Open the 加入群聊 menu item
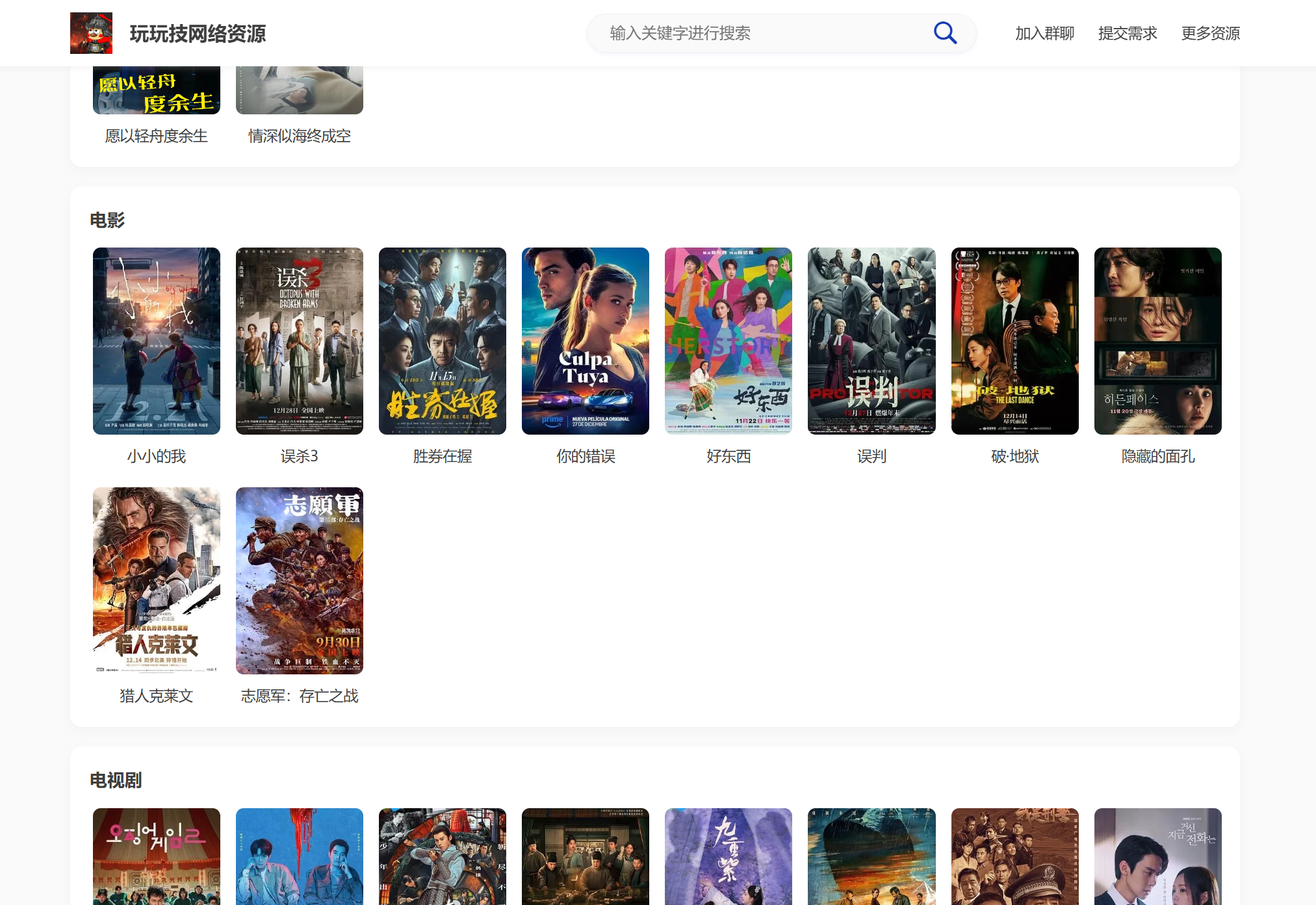The height and width of the screenshot is (905, 1316). point(1044,33)
